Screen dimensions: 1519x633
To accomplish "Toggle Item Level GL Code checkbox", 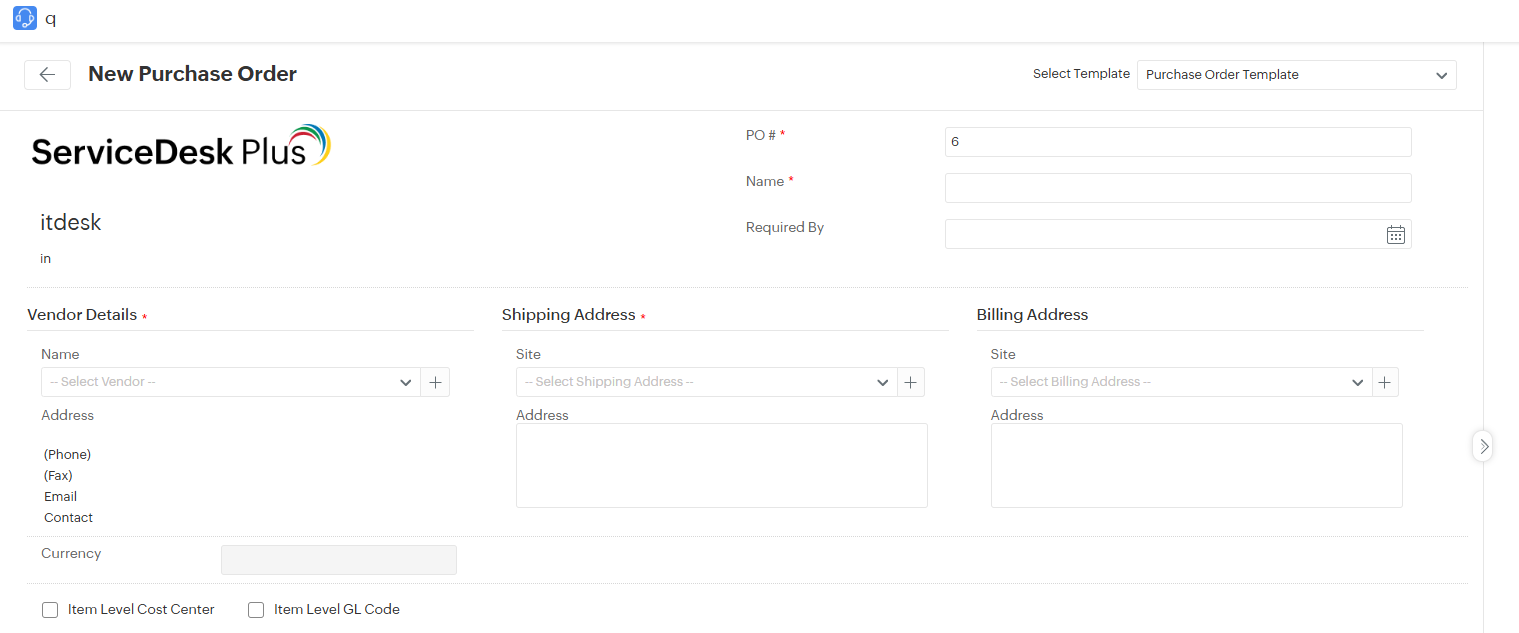I will (x=256, y=610).
